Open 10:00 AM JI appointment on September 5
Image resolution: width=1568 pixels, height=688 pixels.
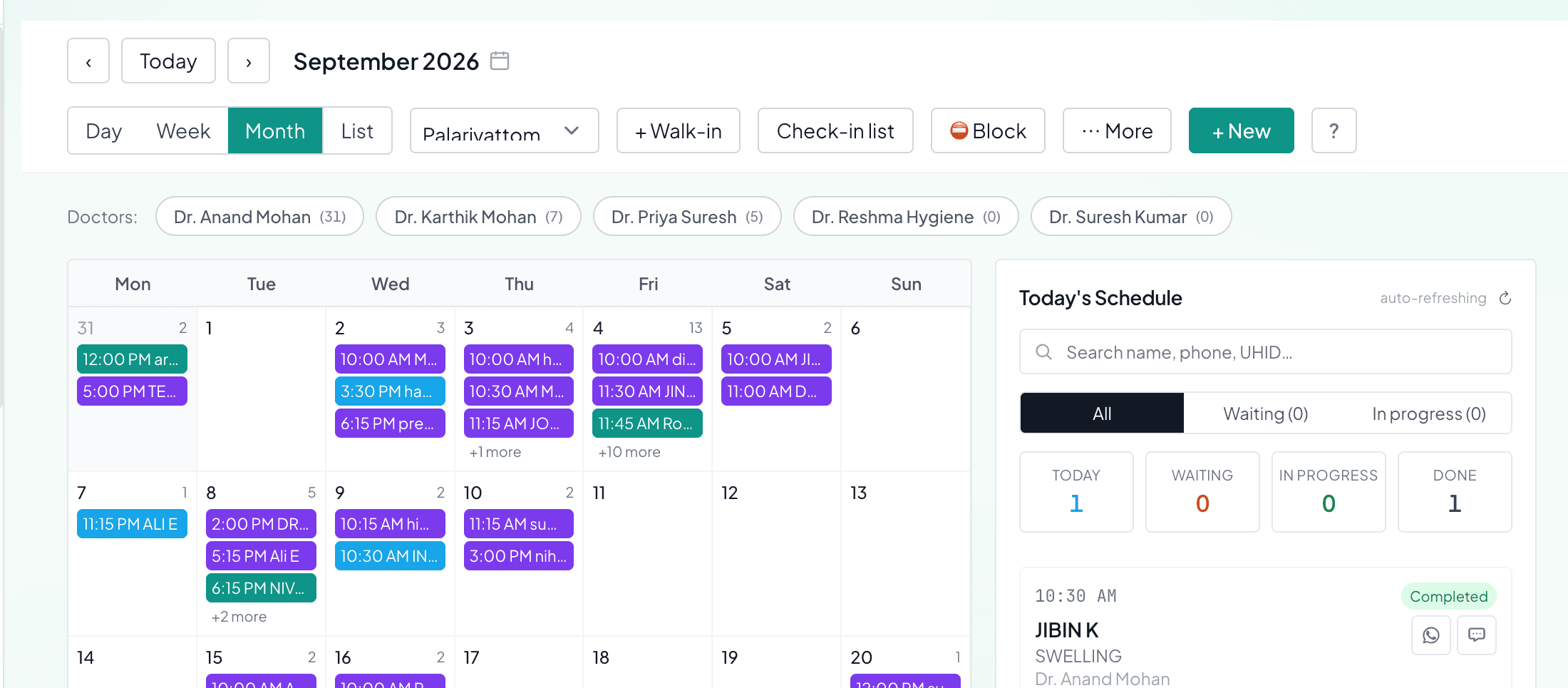[x=776, y=359]
